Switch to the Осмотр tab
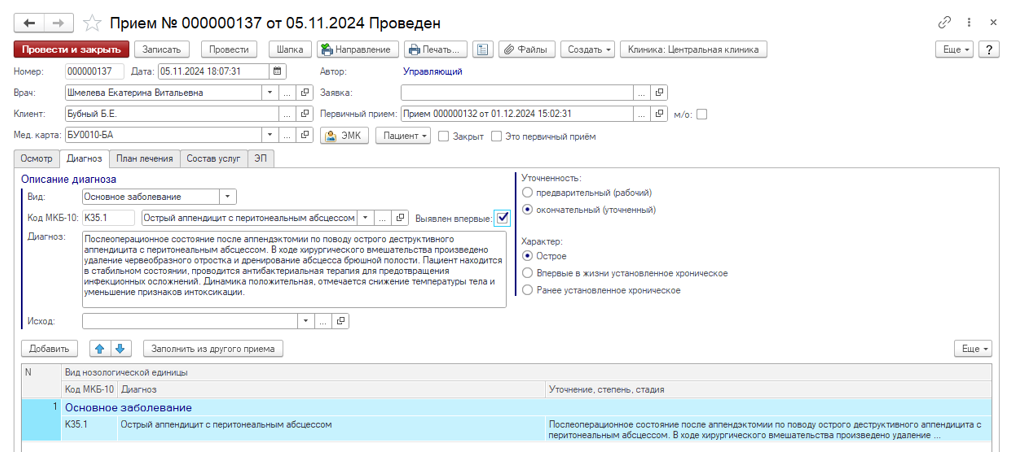1021x467 pixels. point(36,158)
